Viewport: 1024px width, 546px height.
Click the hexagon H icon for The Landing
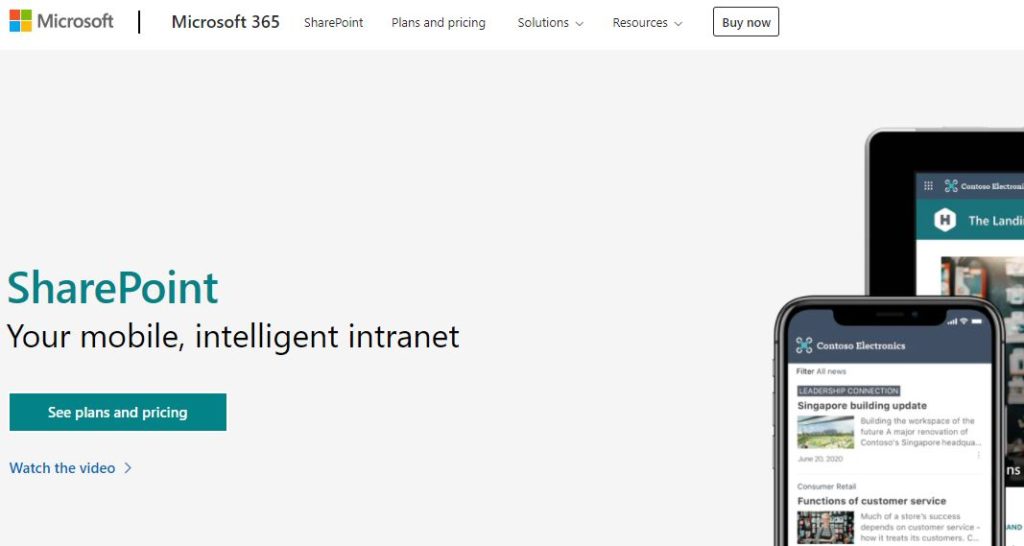coord(944,220)
